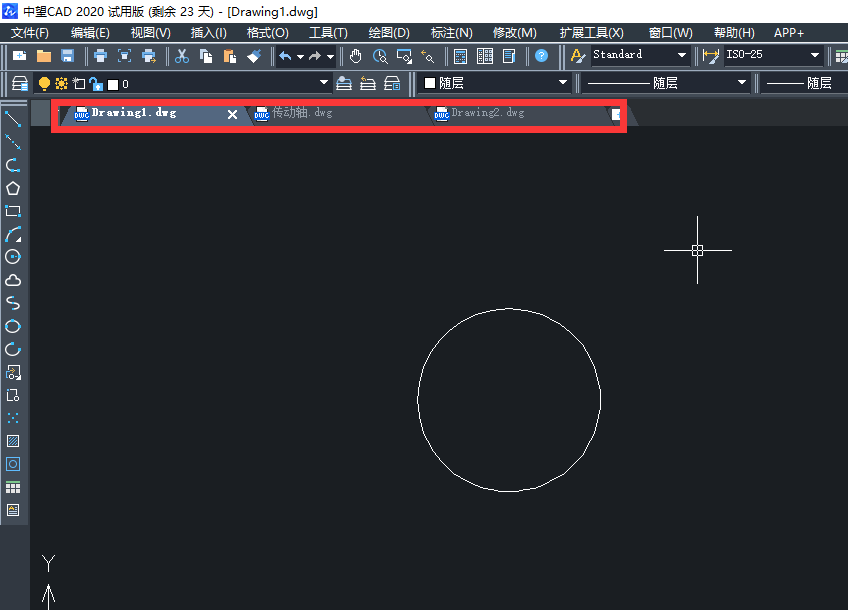Activate the Pan hand tool
The image size is (848, 610).
pyautogui.click(x=356, y=56)
